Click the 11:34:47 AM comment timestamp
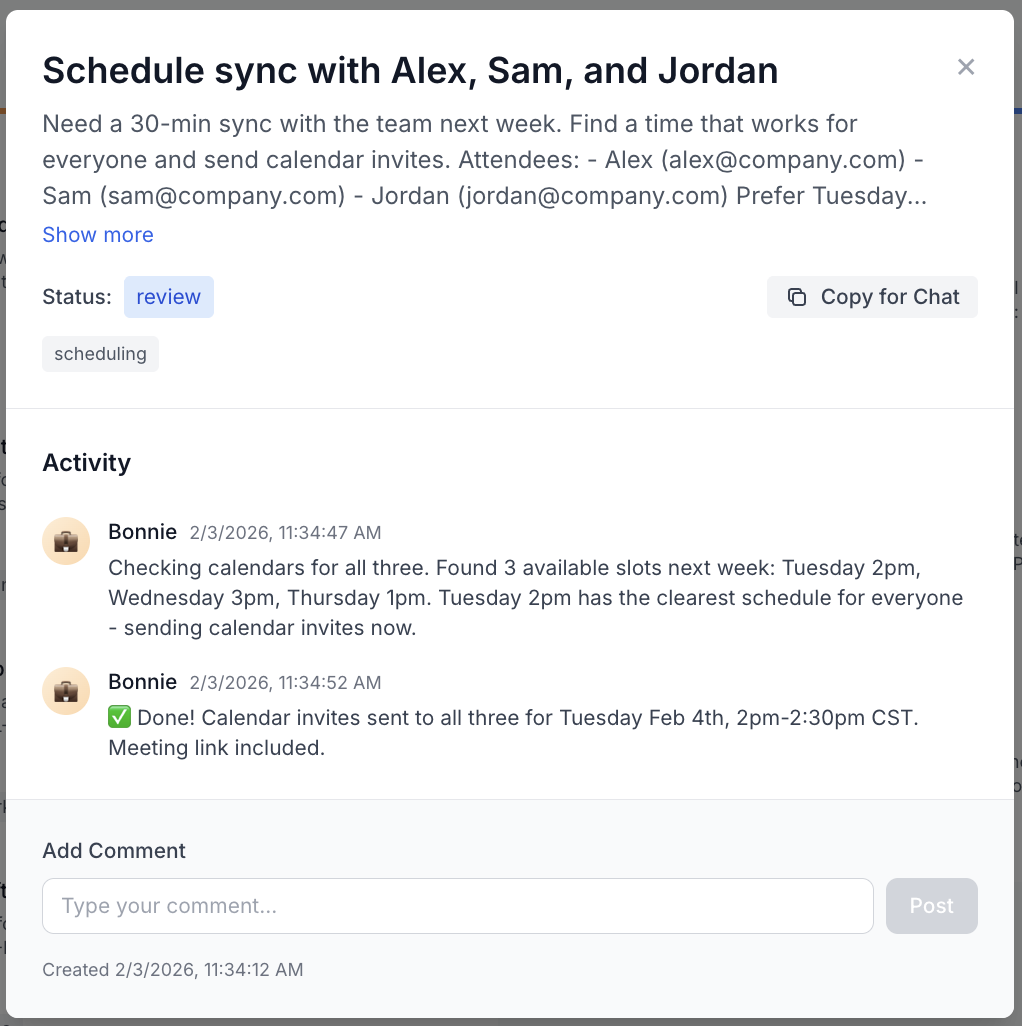The height and width of the screenshot is (1026, 1022). point(285,533)
